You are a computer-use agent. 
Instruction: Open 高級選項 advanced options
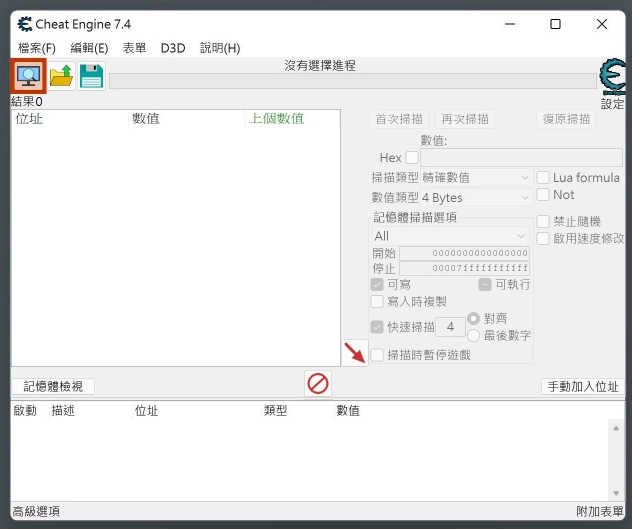[36, 512]
